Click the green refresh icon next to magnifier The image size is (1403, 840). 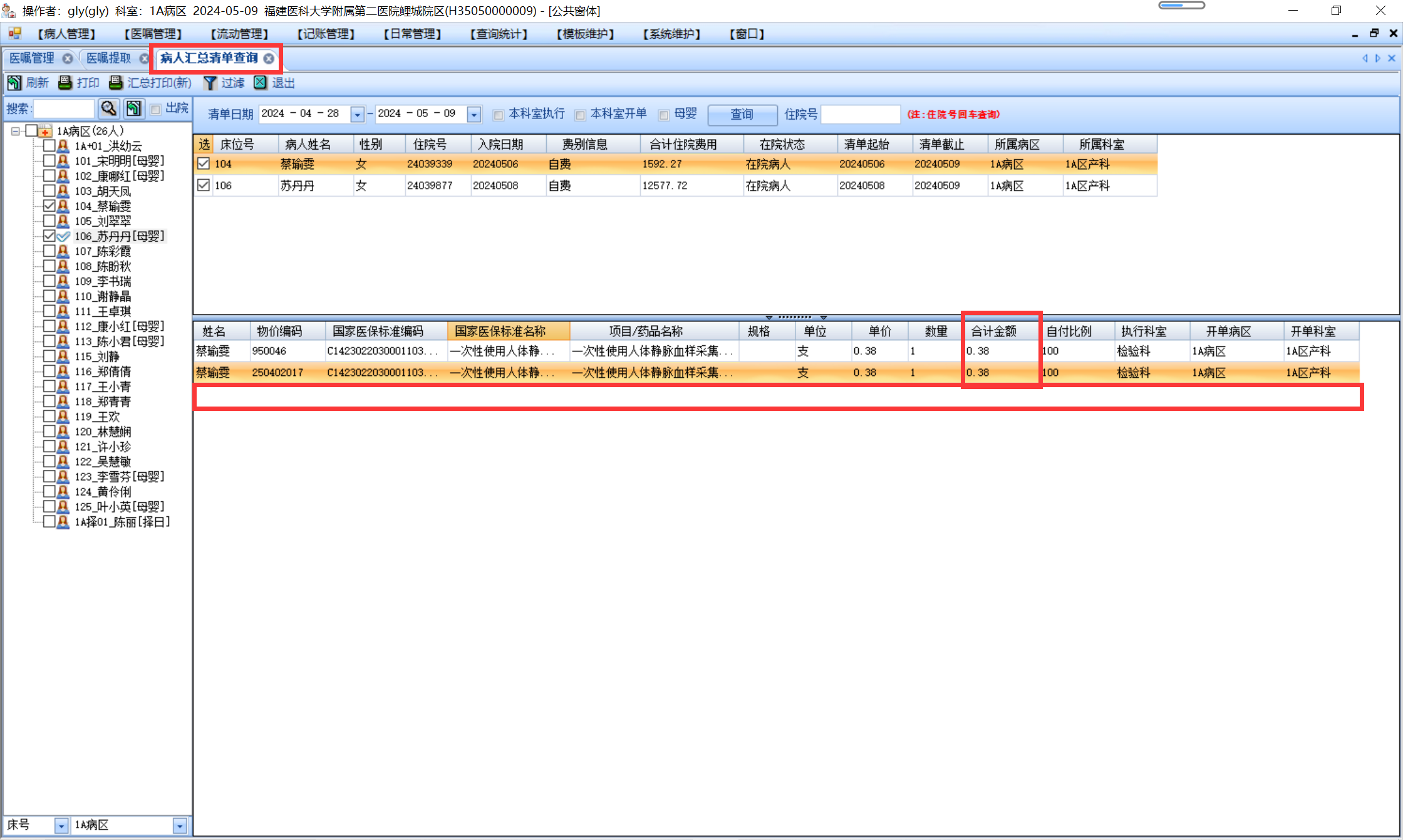point(133,109)
